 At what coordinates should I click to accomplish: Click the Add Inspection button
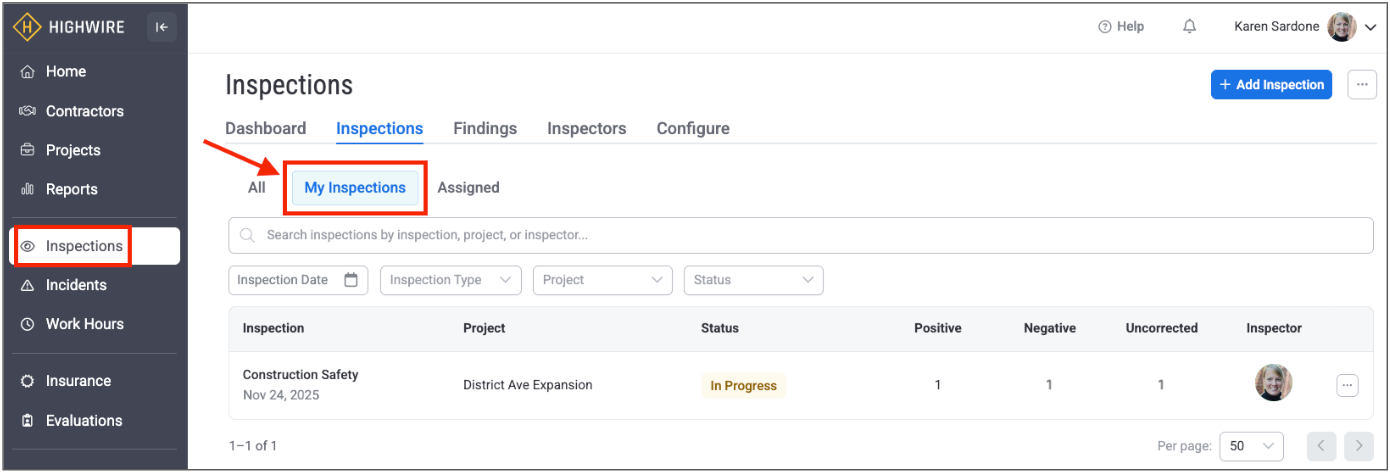(x=1271, y=85)
